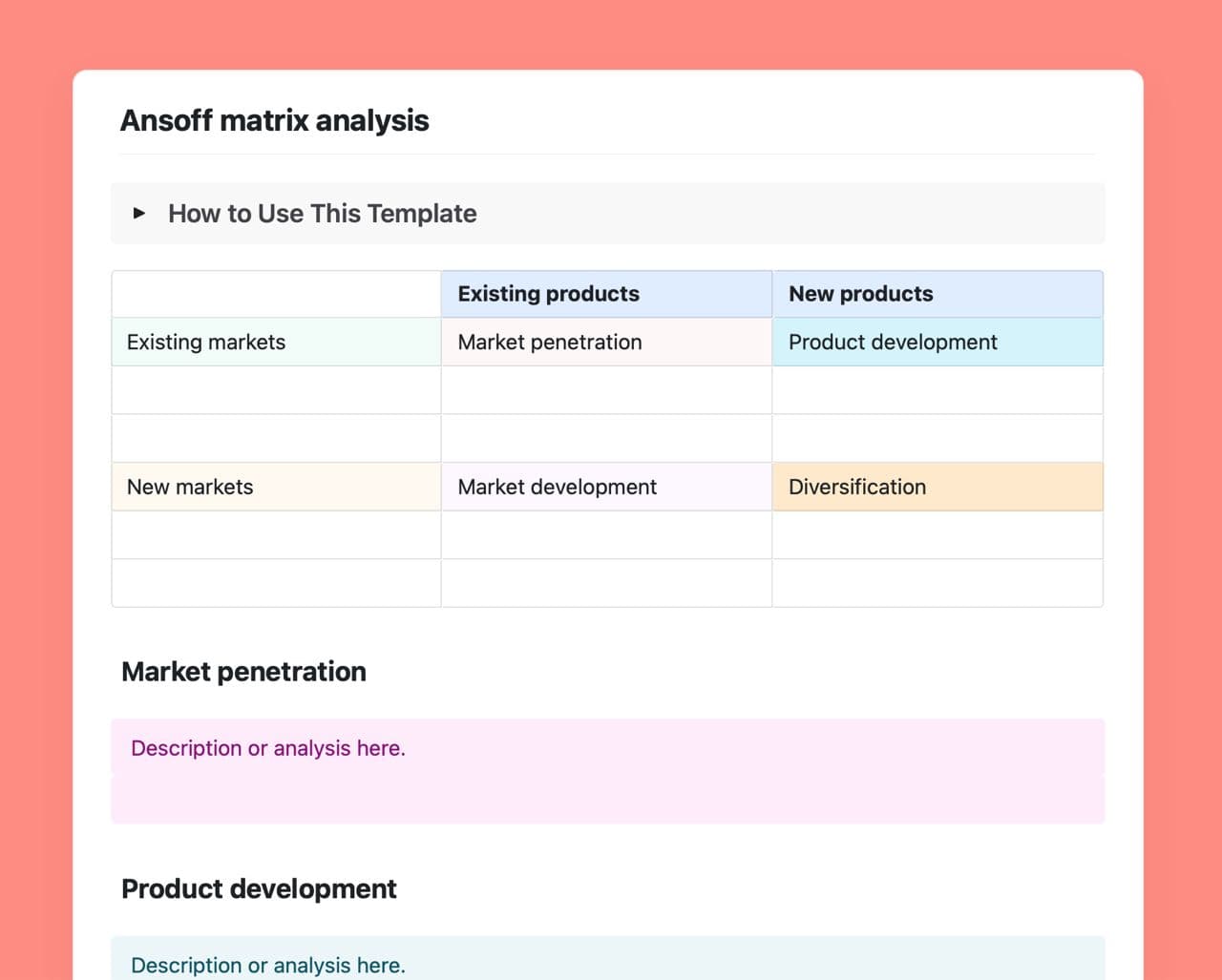Expand the How to Use This Template toggle
The width and height of the screenshot is (1222, 980).
139,213
